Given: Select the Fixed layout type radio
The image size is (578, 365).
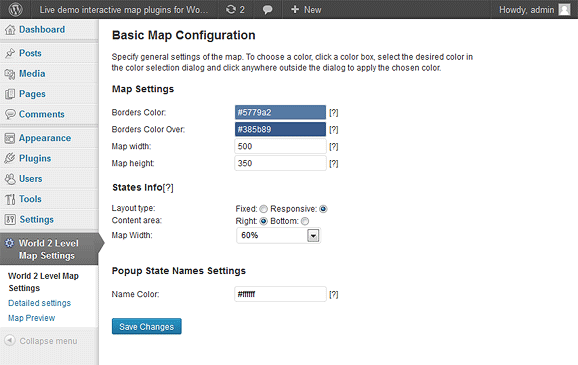Looking at the screenshot, I should [x=263, y=209].
